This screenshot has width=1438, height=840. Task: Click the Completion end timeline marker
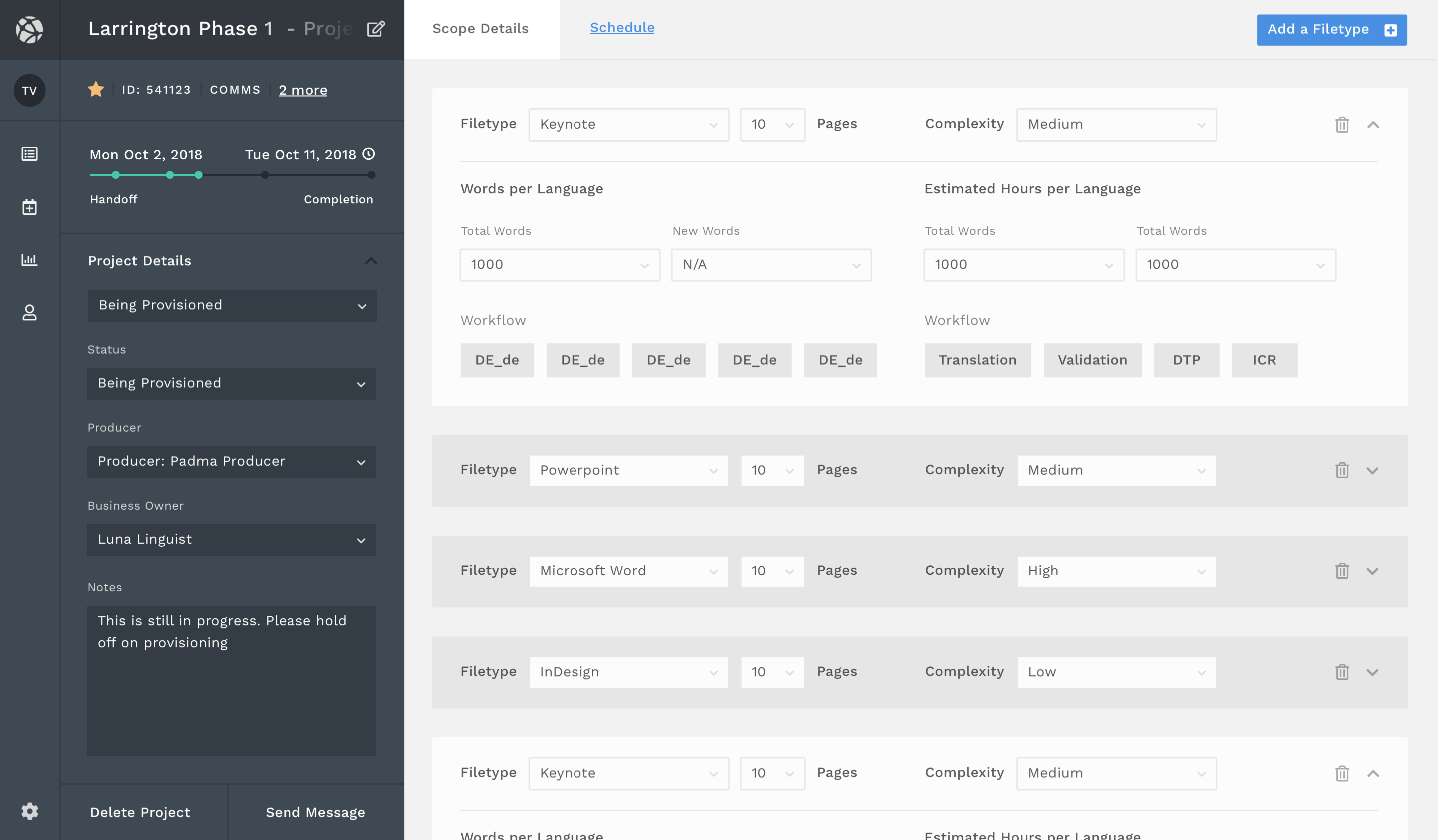[x=372, y=175]
